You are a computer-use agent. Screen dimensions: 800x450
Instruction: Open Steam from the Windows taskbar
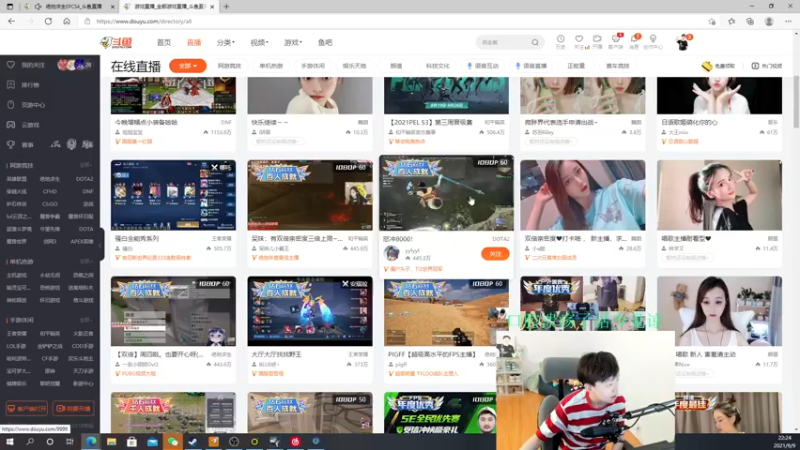[x=193, y=441]
